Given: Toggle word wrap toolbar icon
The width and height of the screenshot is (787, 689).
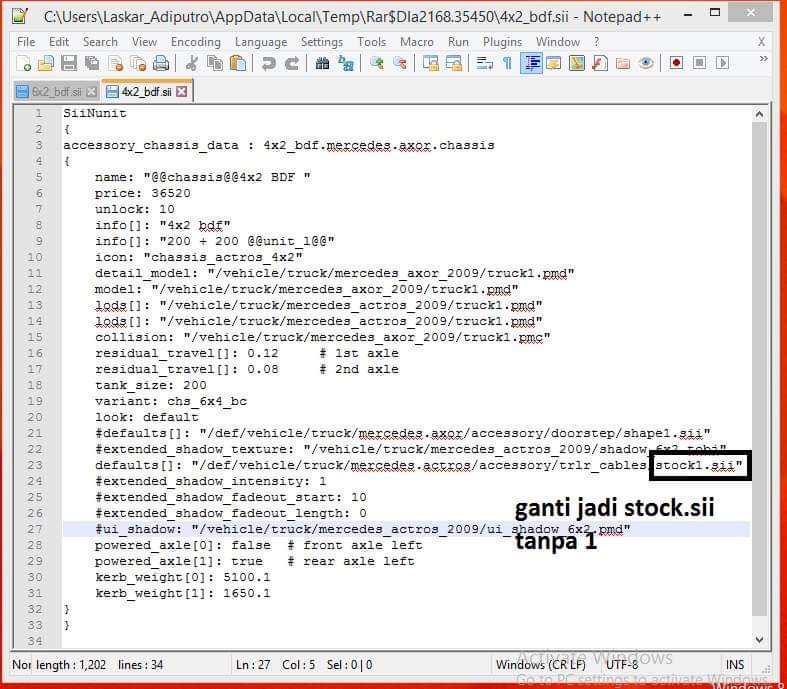Looking at the screenshot, I should pos(484,63).
